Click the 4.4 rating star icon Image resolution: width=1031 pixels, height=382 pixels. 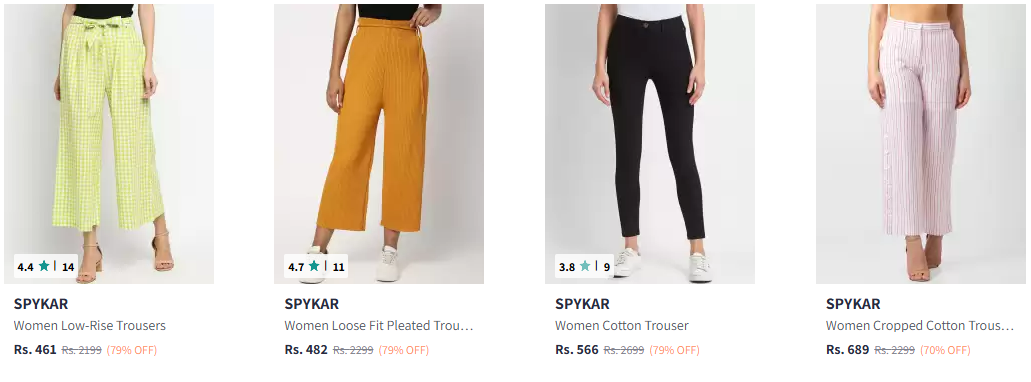click(44, 266)
